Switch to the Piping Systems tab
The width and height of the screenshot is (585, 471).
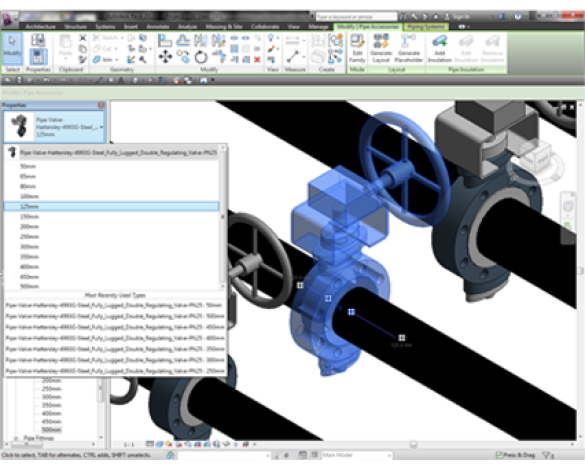click(426, 27)
